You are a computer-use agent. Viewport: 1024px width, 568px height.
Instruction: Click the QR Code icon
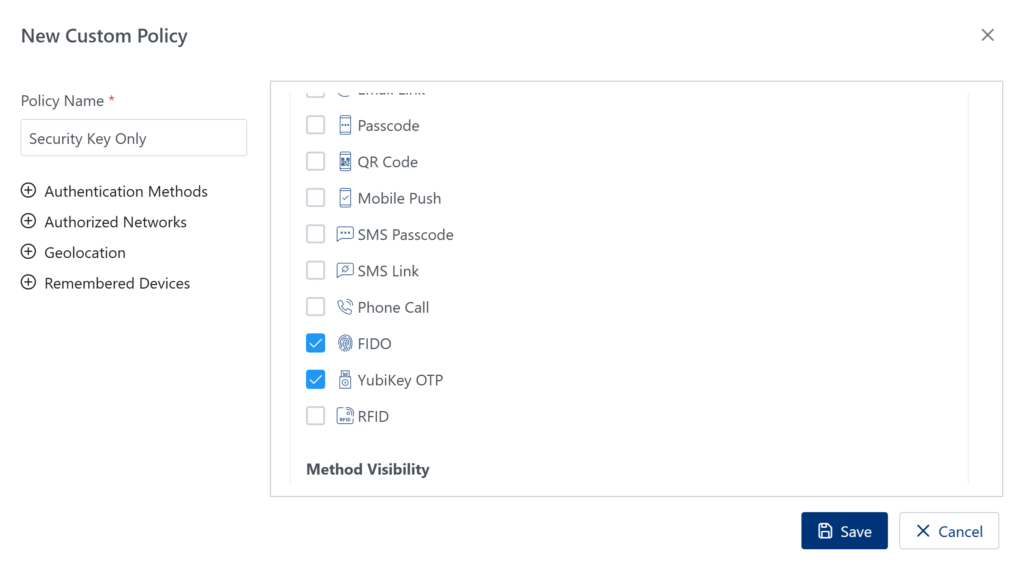(345, 162)
